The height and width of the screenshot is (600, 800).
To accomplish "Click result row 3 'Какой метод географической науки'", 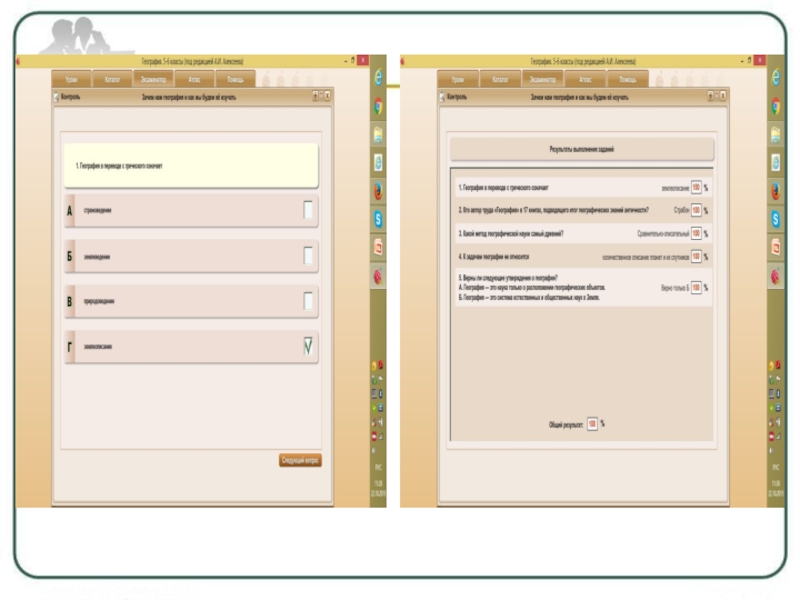I will tap(583, 234).
